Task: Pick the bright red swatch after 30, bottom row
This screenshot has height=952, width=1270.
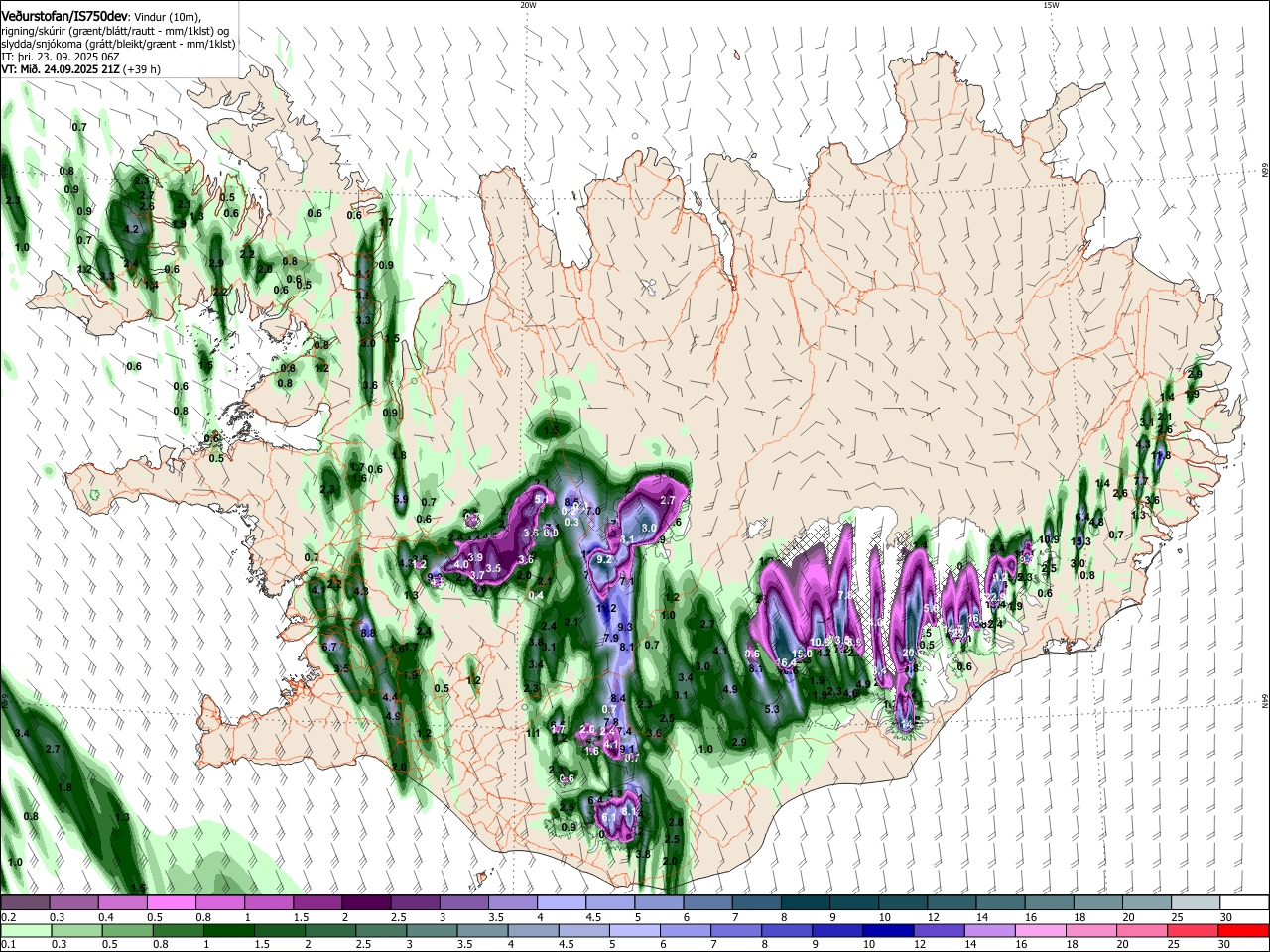Action: [x=1244, y=931]
